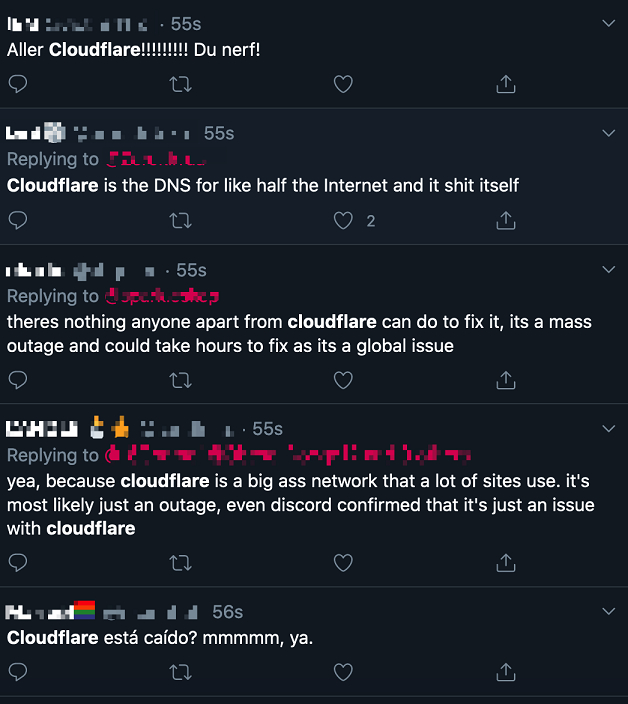Retweet the 'está caído' tweet

[181, 670]
